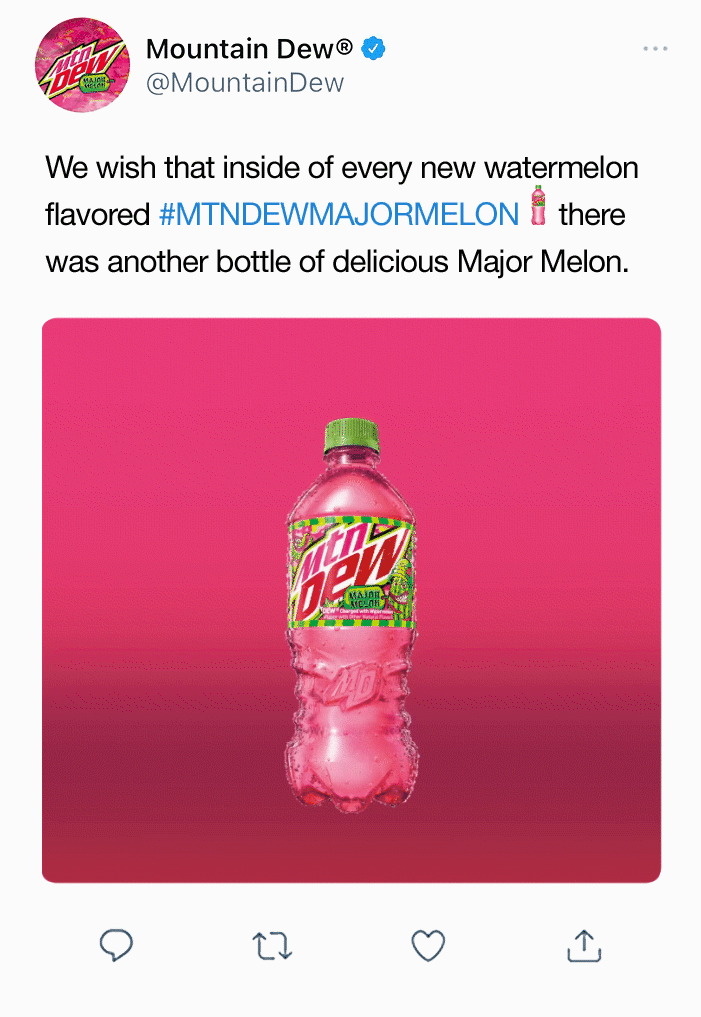Viewport: 701px width, 1017px height.
Task: Click the Mtn Dew logo on the bottle label
Action: click(347, 568)
